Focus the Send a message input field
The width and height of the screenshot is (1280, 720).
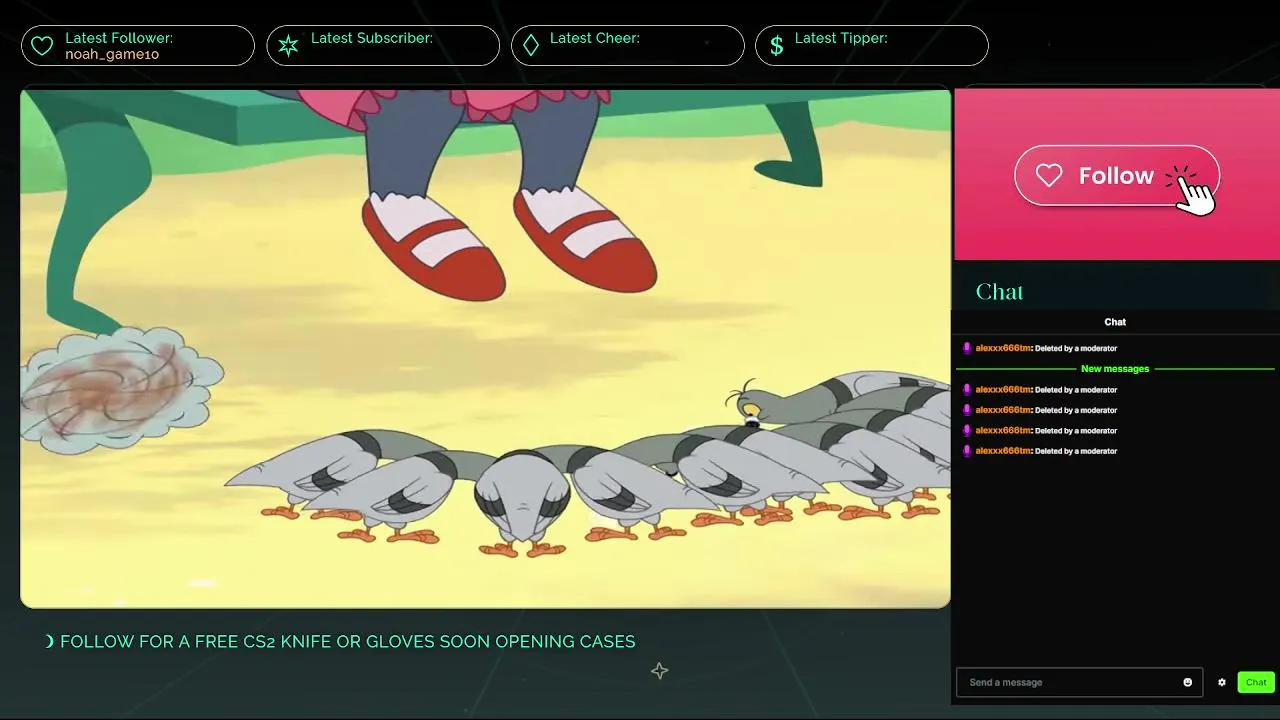1078,682
